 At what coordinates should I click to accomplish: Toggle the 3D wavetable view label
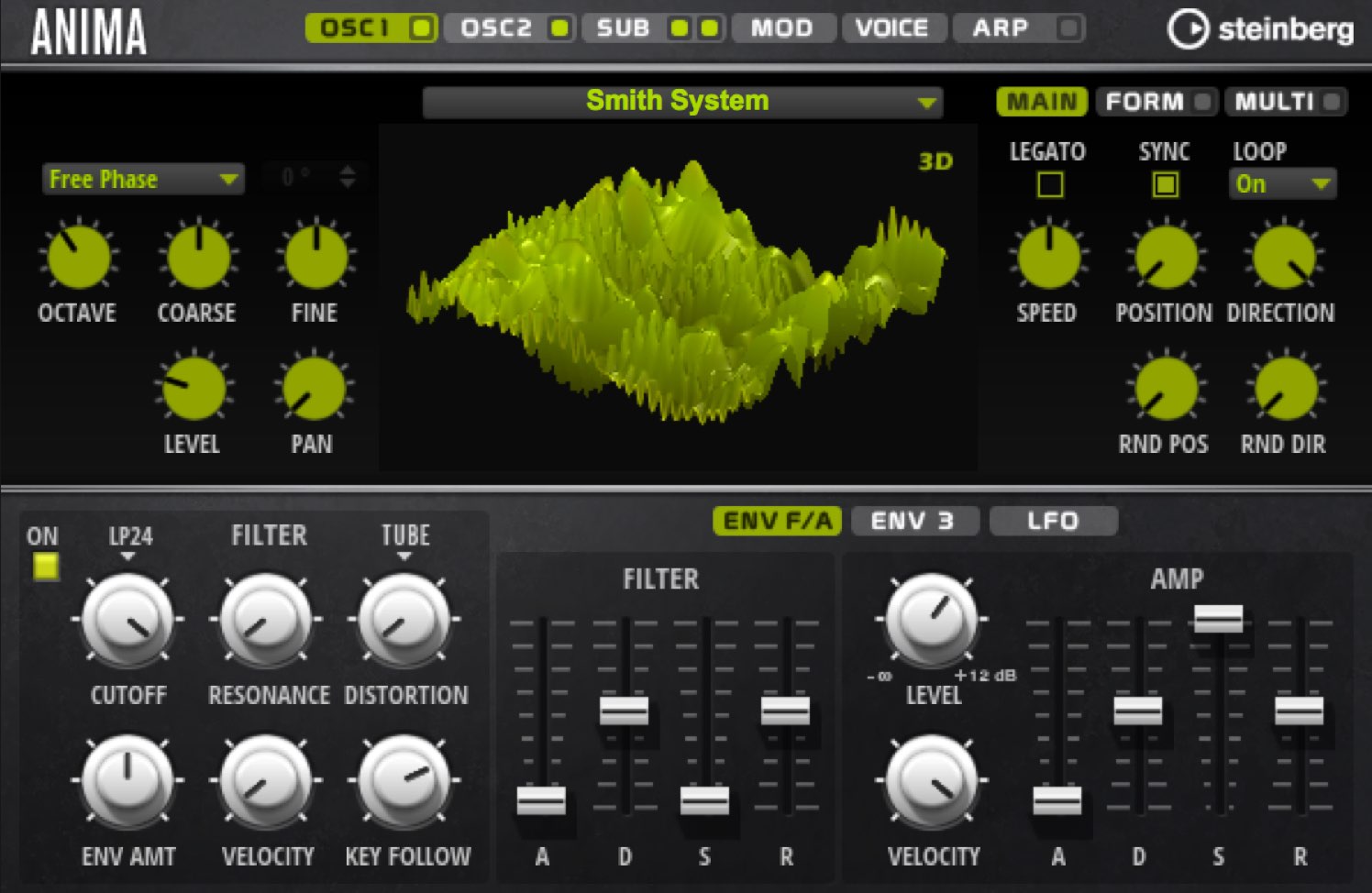(935, 161)
